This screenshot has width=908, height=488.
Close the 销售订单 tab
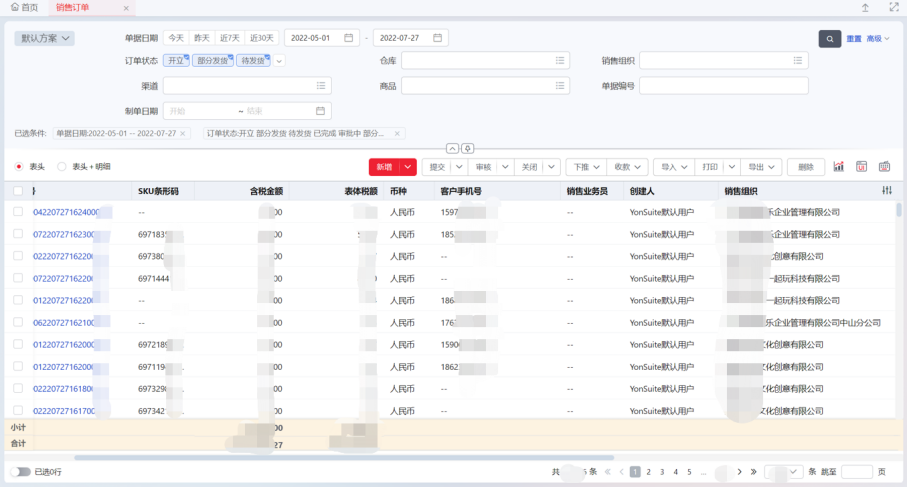click(x=126, y=8)
